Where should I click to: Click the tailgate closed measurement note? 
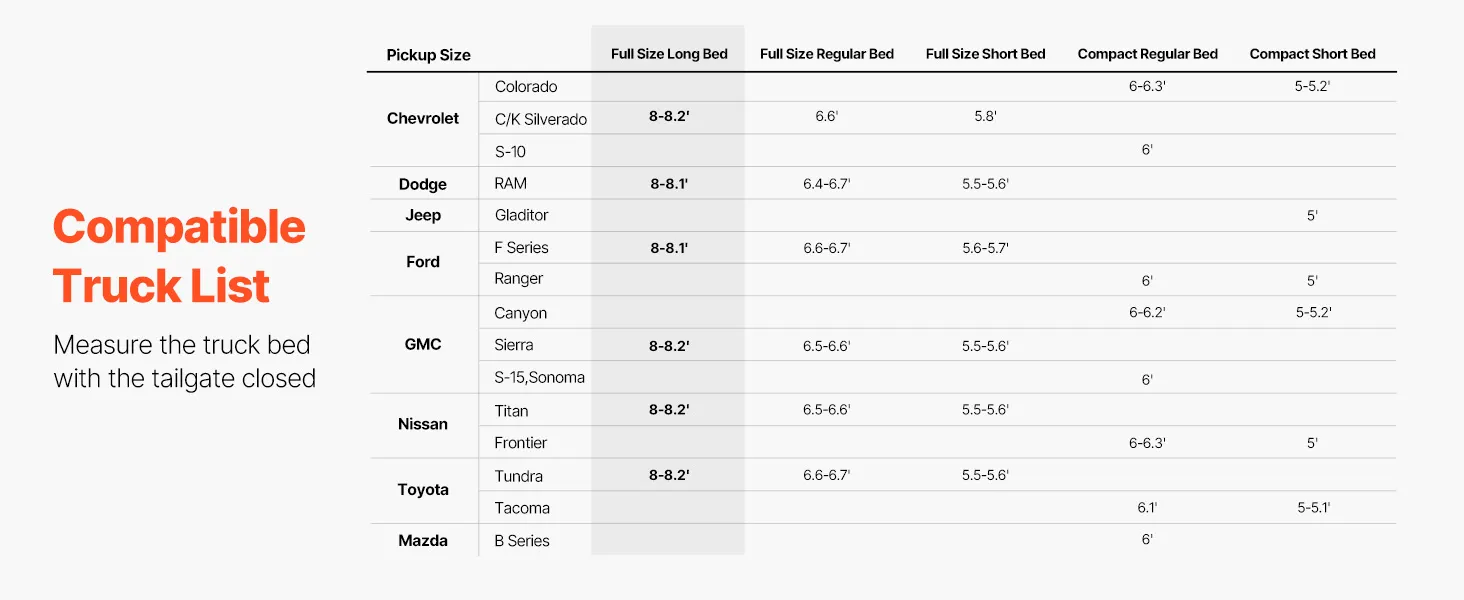184,362
